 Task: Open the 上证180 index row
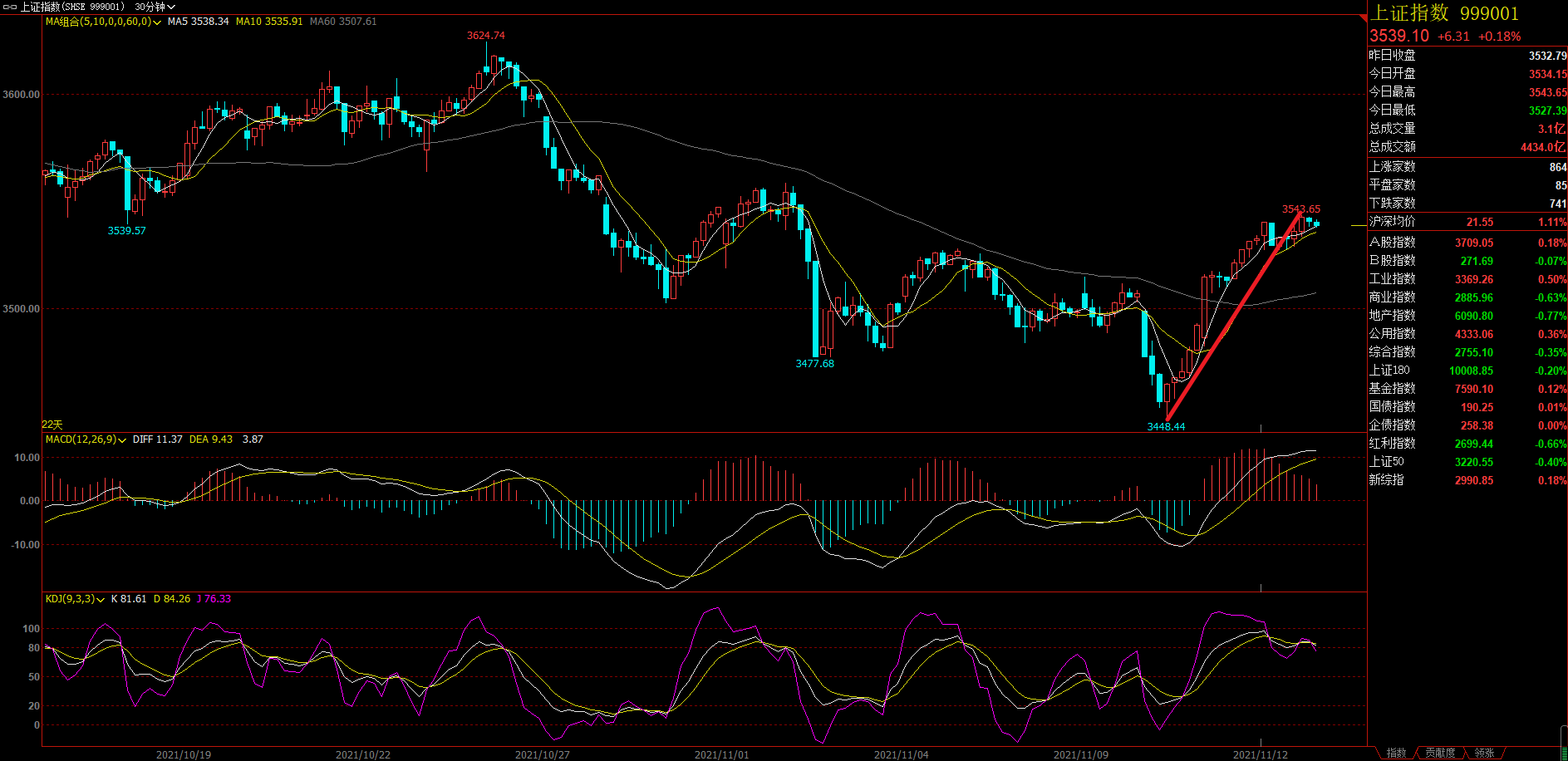point(1467,371)
